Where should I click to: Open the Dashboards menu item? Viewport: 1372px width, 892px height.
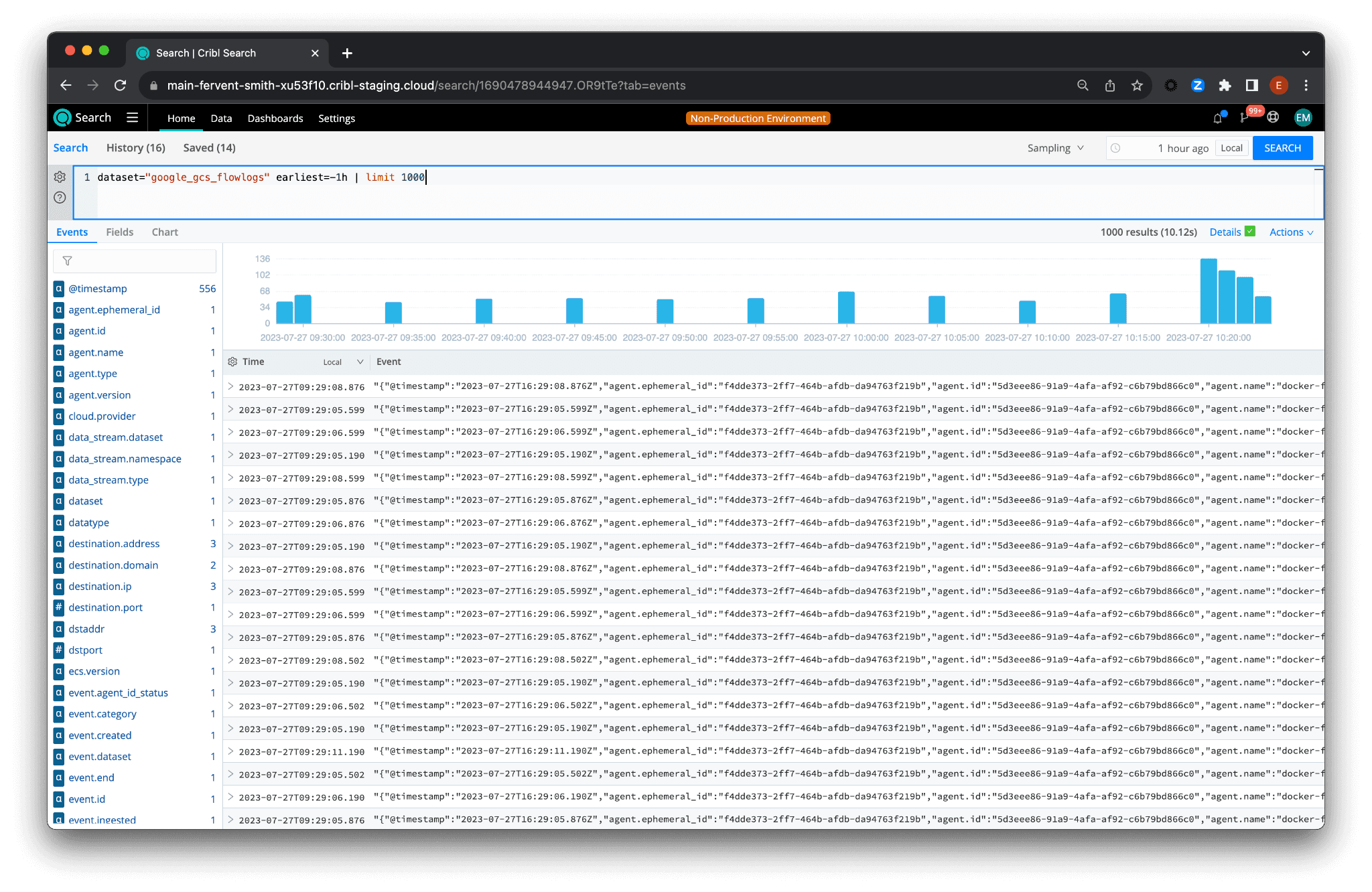point(275,119)
